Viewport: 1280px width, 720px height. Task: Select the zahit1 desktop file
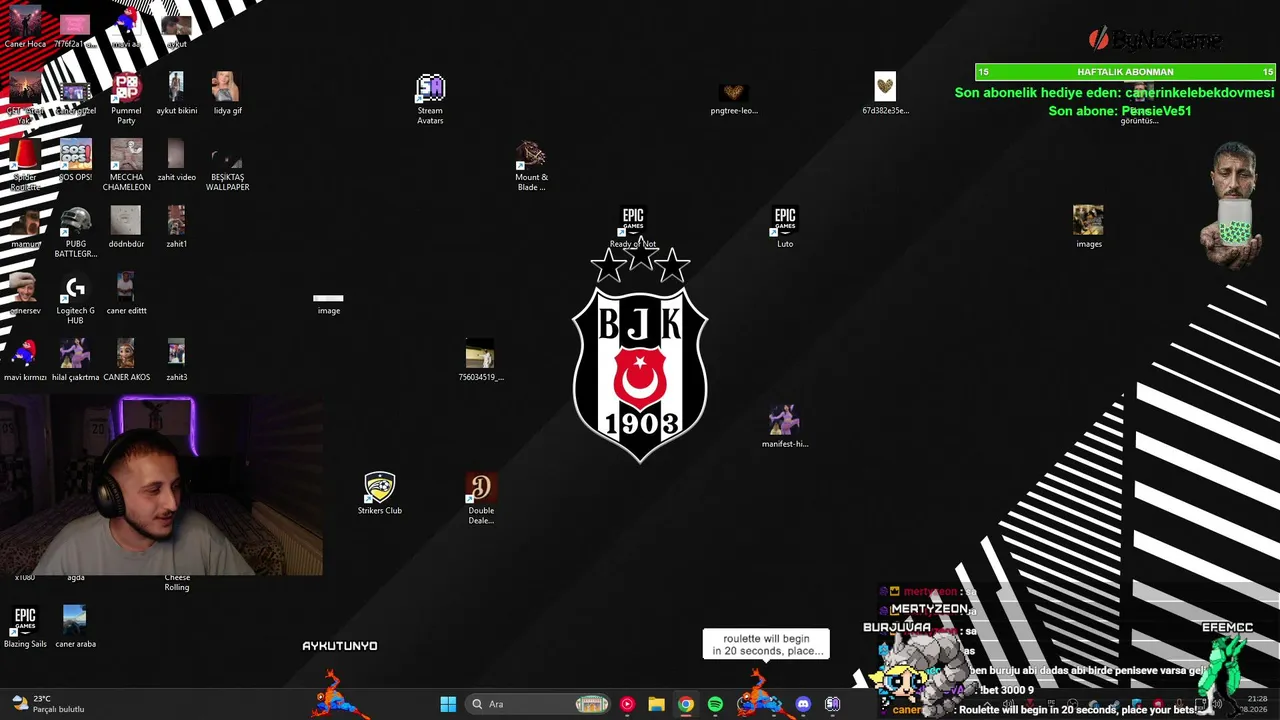[x=177, y=227]
